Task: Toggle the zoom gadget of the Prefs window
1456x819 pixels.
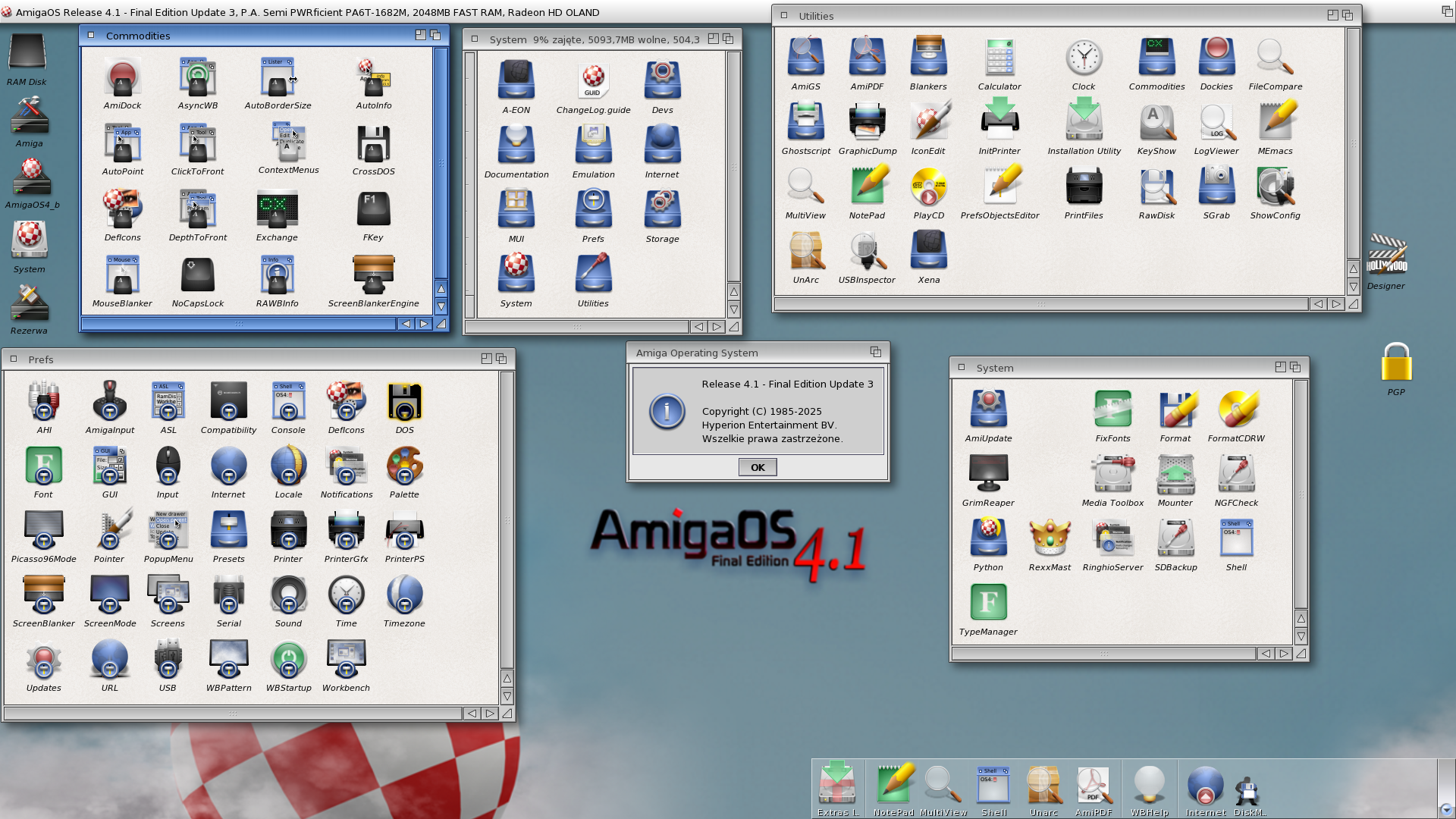Action: point(486,359)
